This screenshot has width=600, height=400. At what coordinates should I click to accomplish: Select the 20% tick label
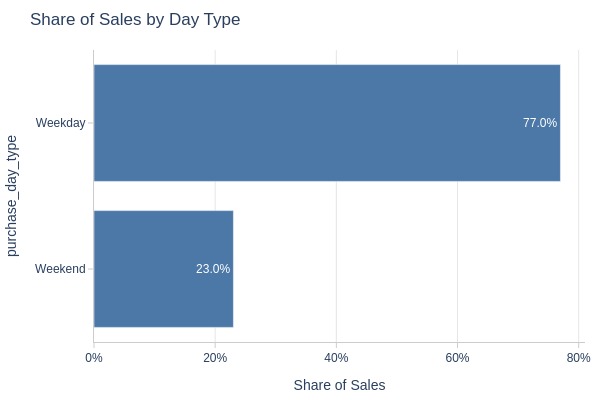215,358
